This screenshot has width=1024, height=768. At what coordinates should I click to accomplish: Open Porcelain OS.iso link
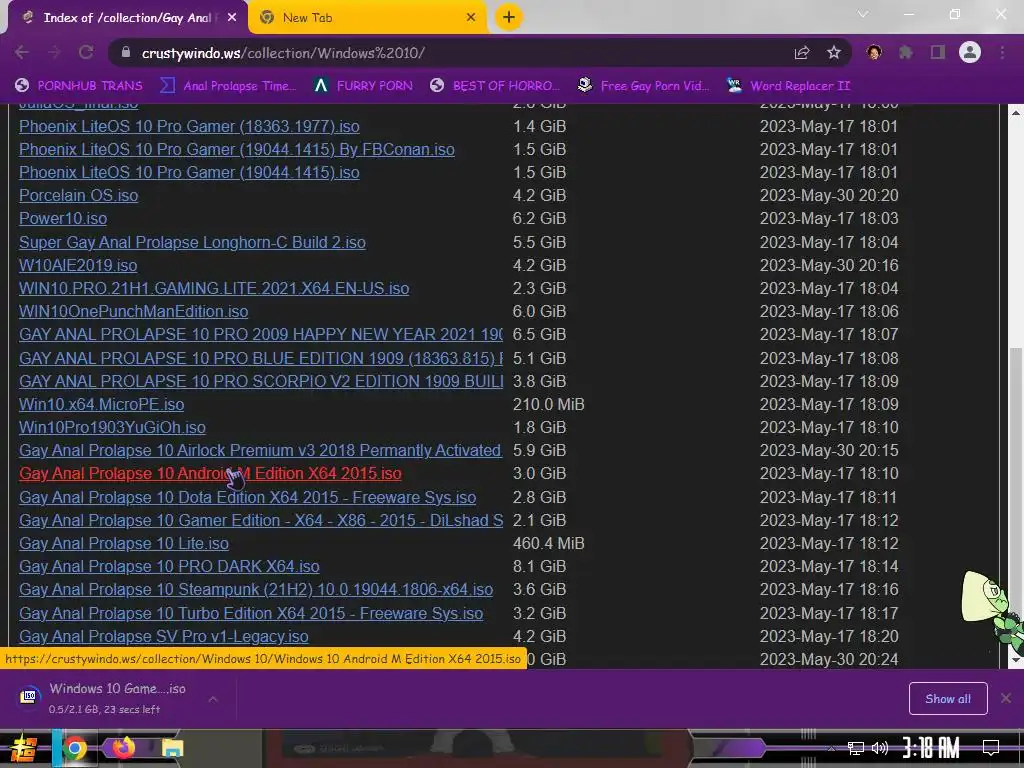pos(78,195)
